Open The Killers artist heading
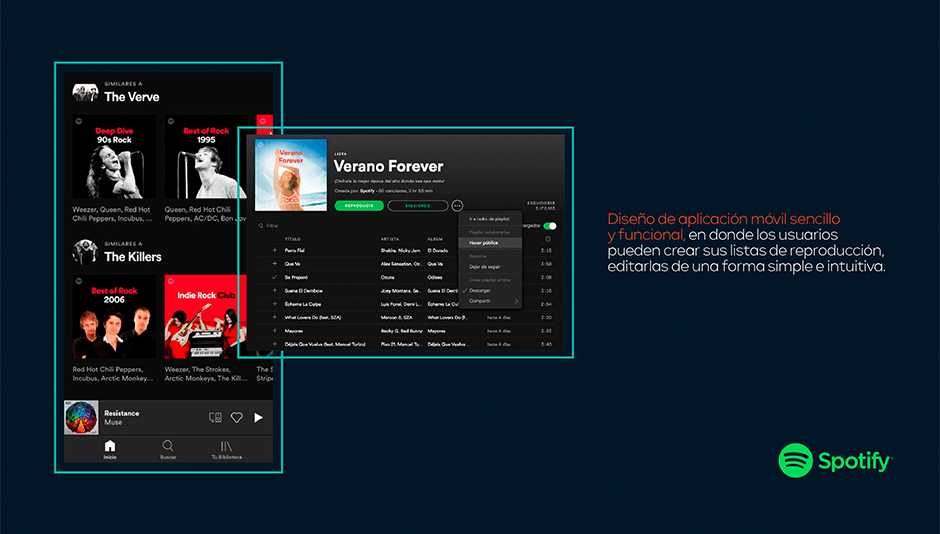Image resolution: width=940 pixels, height=534 pixels. pyautogui.click(x=133, y=257)
